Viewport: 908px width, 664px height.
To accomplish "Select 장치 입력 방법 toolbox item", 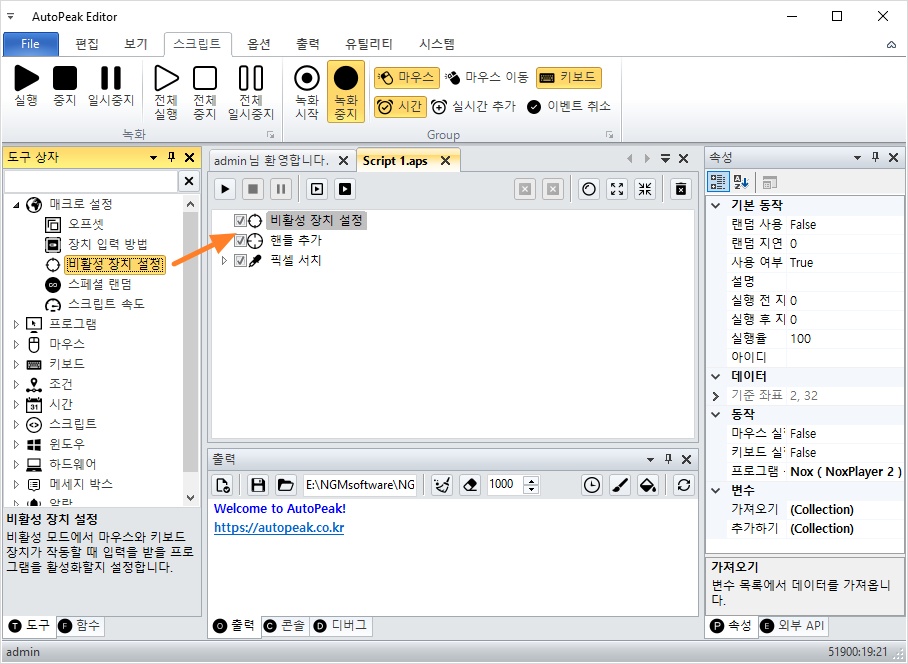I will click(108, 244).
